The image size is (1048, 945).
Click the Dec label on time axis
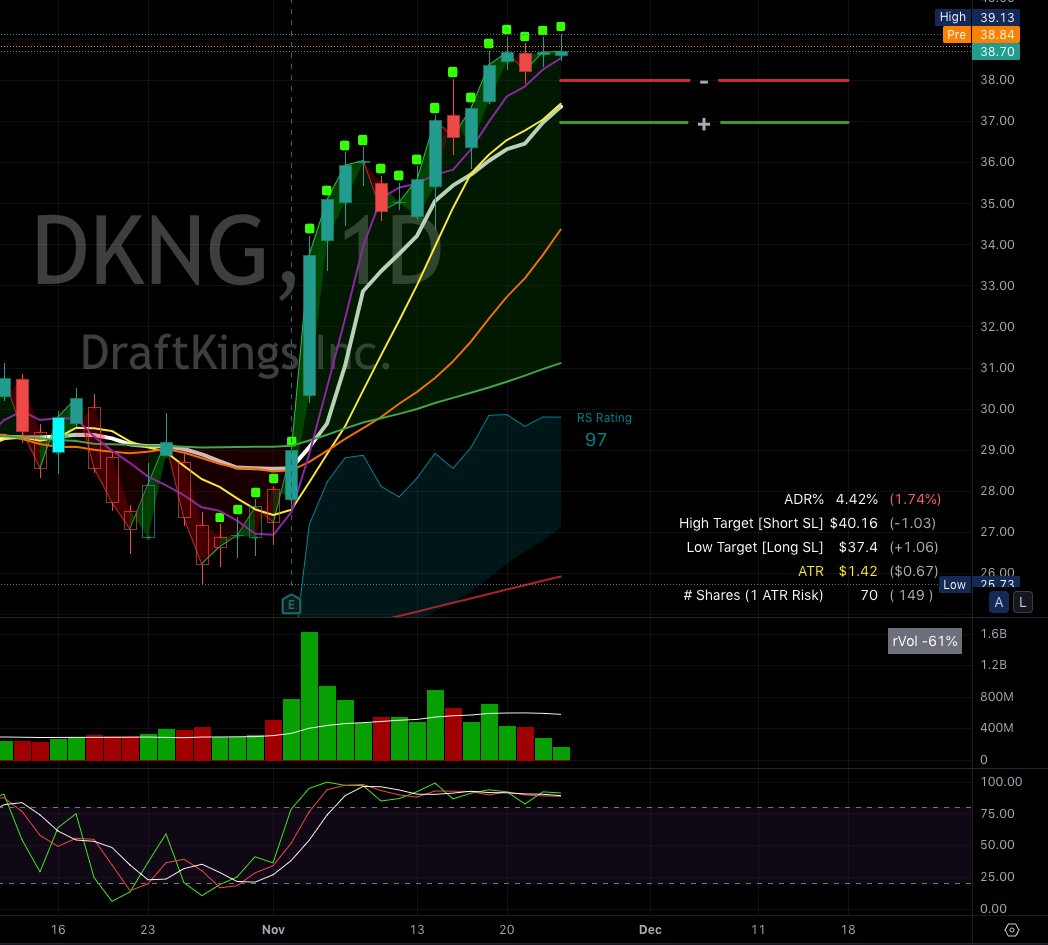(x=650, y=930)
